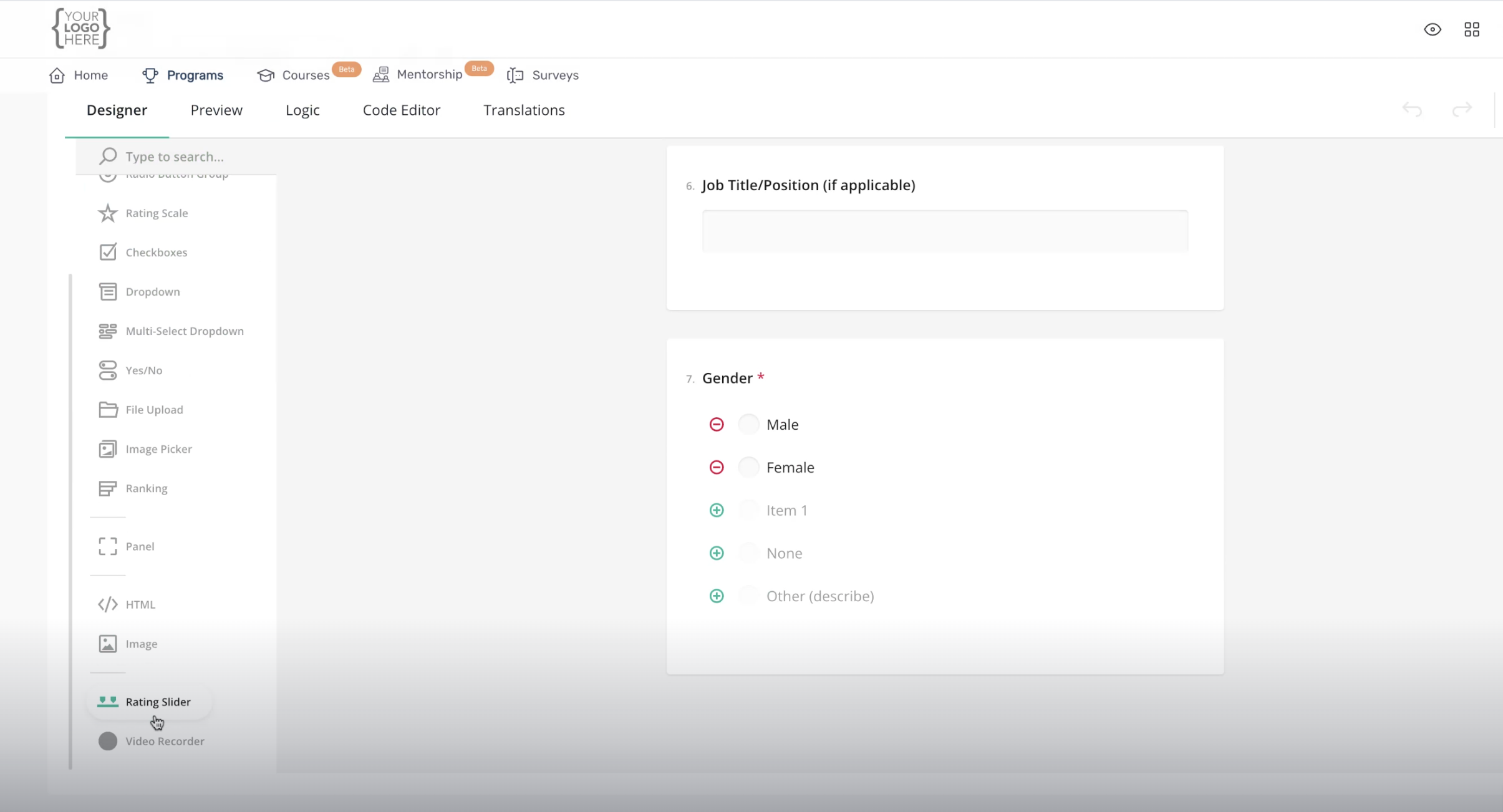
Task: Remove the Female choice item
Action: point(717,467)
